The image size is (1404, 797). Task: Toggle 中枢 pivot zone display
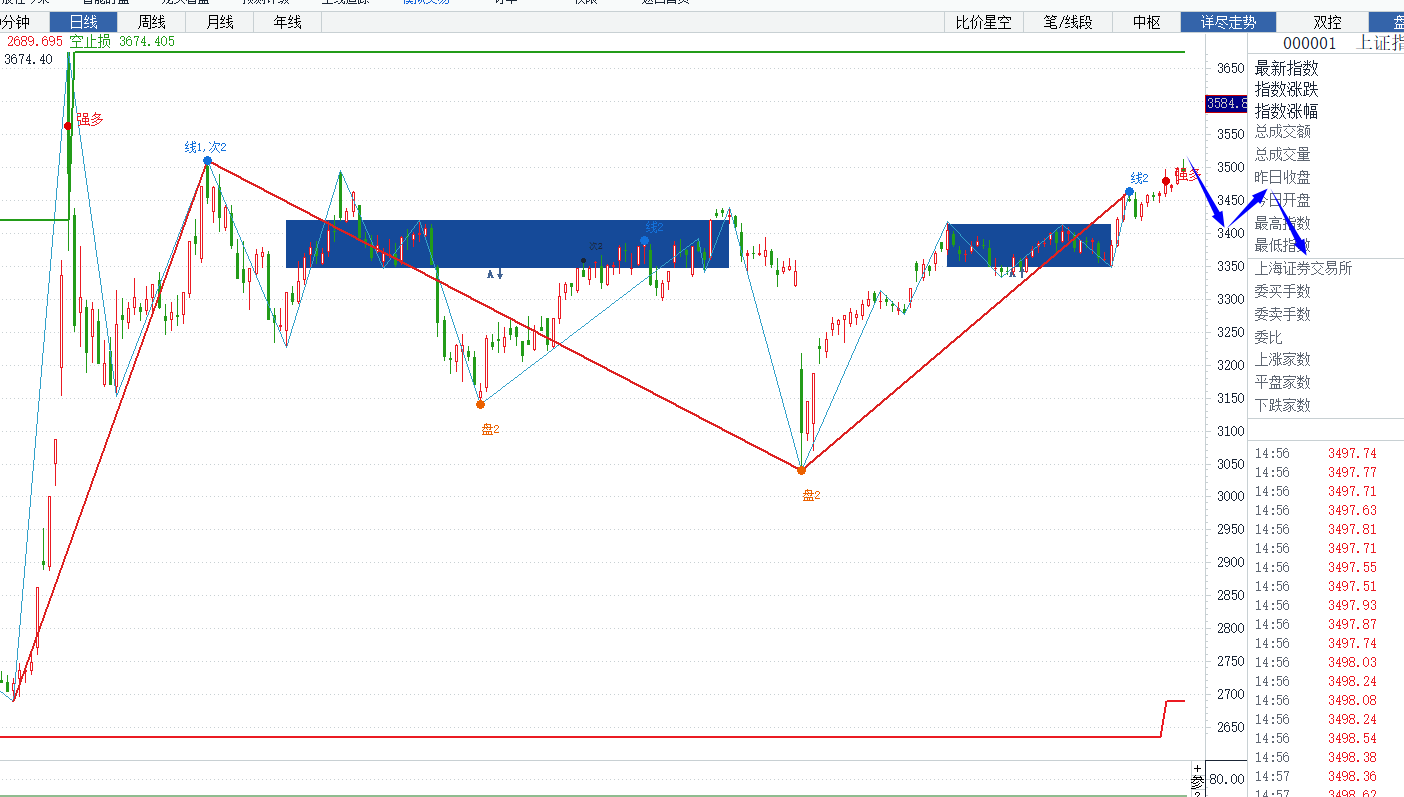[x=1147, y=22]
